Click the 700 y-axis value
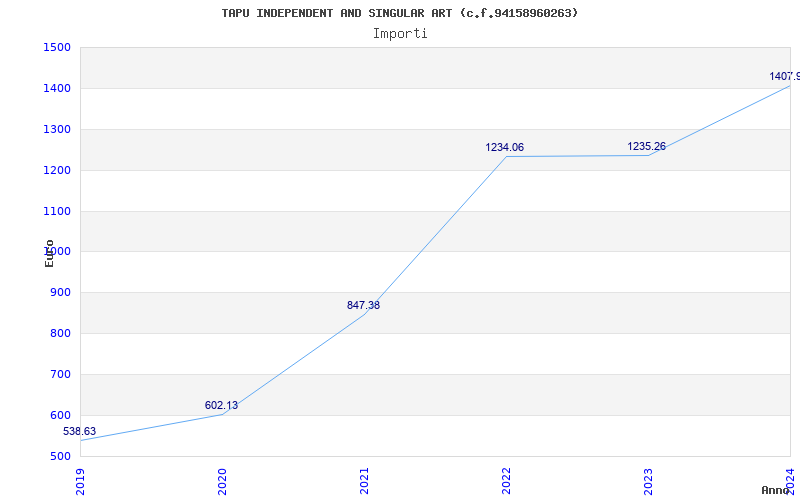The image size is (800, 500). tap(60, 374)
